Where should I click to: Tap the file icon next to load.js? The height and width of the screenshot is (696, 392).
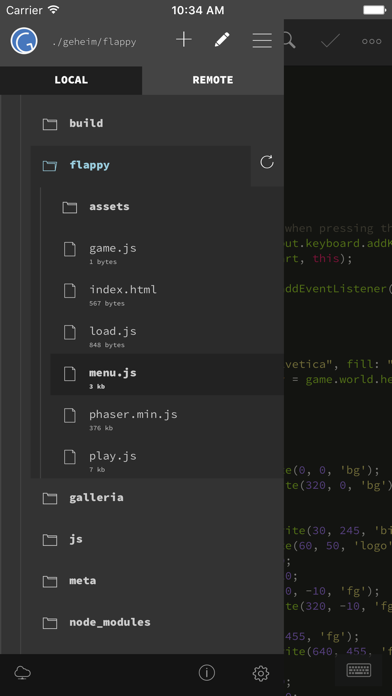(x=70, y=332)
